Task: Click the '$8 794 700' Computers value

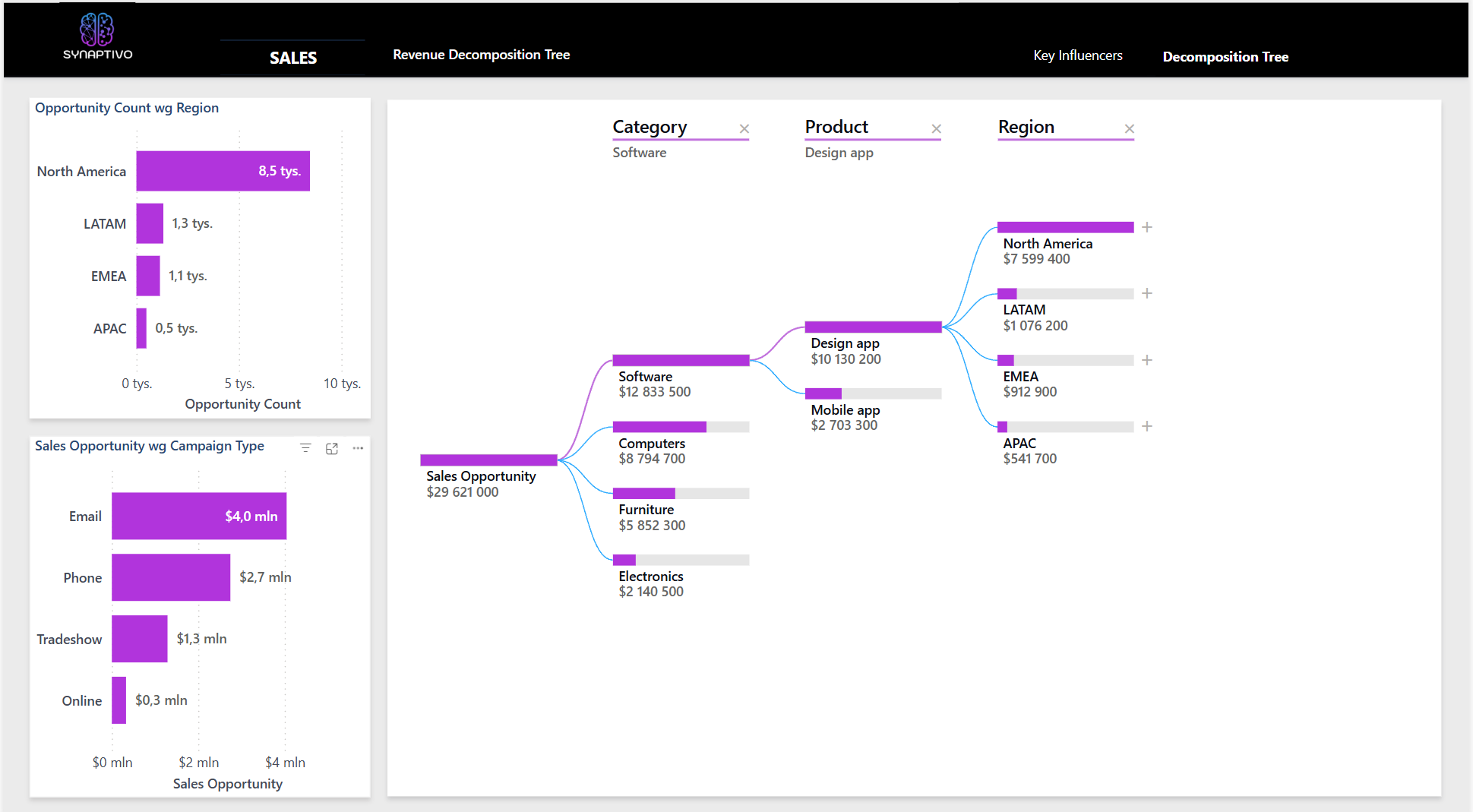Action: pyautogui.click(x=652, y=459)
